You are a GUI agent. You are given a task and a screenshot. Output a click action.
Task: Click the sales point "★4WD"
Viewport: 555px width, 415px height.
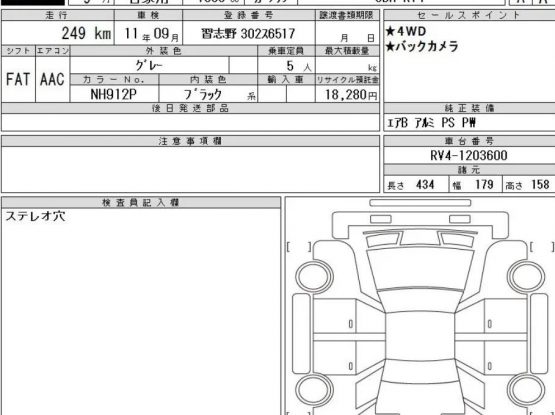coord(406,31)
